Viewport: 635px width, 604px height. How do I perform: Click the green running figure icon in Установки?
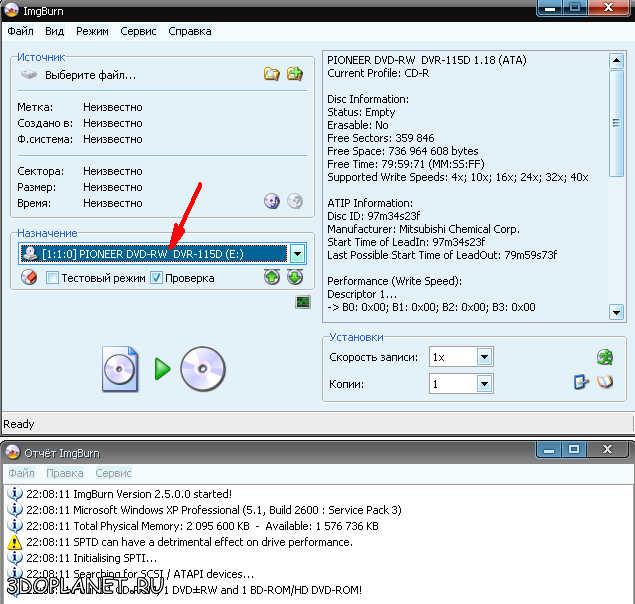(x=604, y=357)
